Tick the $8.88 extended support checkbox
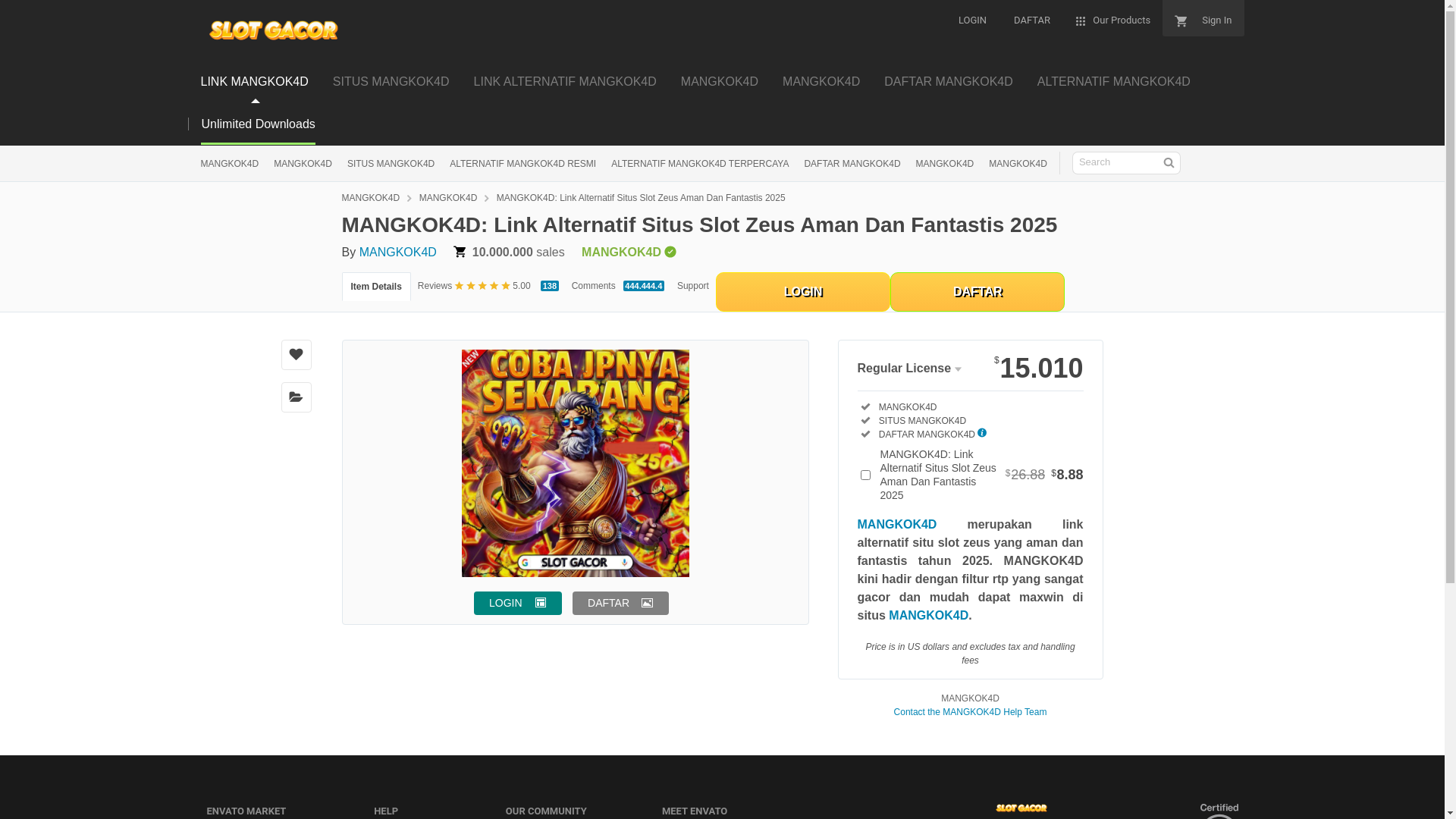Viewport: 1456px width, 819px height. (865, 475)
